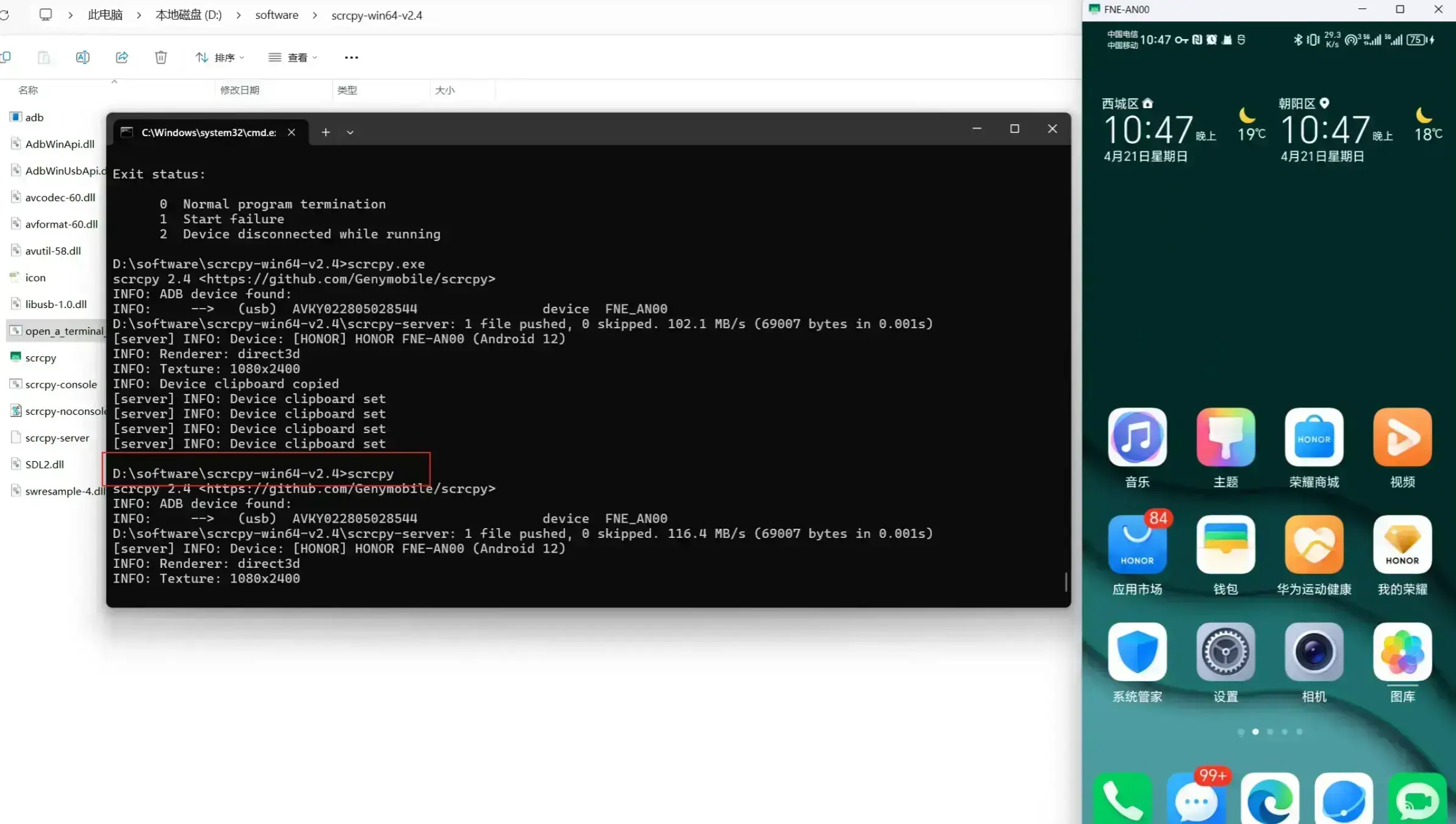
Task: Open the terminal new-tab profile dropdown arrow
Action: [x=350, y=132]
